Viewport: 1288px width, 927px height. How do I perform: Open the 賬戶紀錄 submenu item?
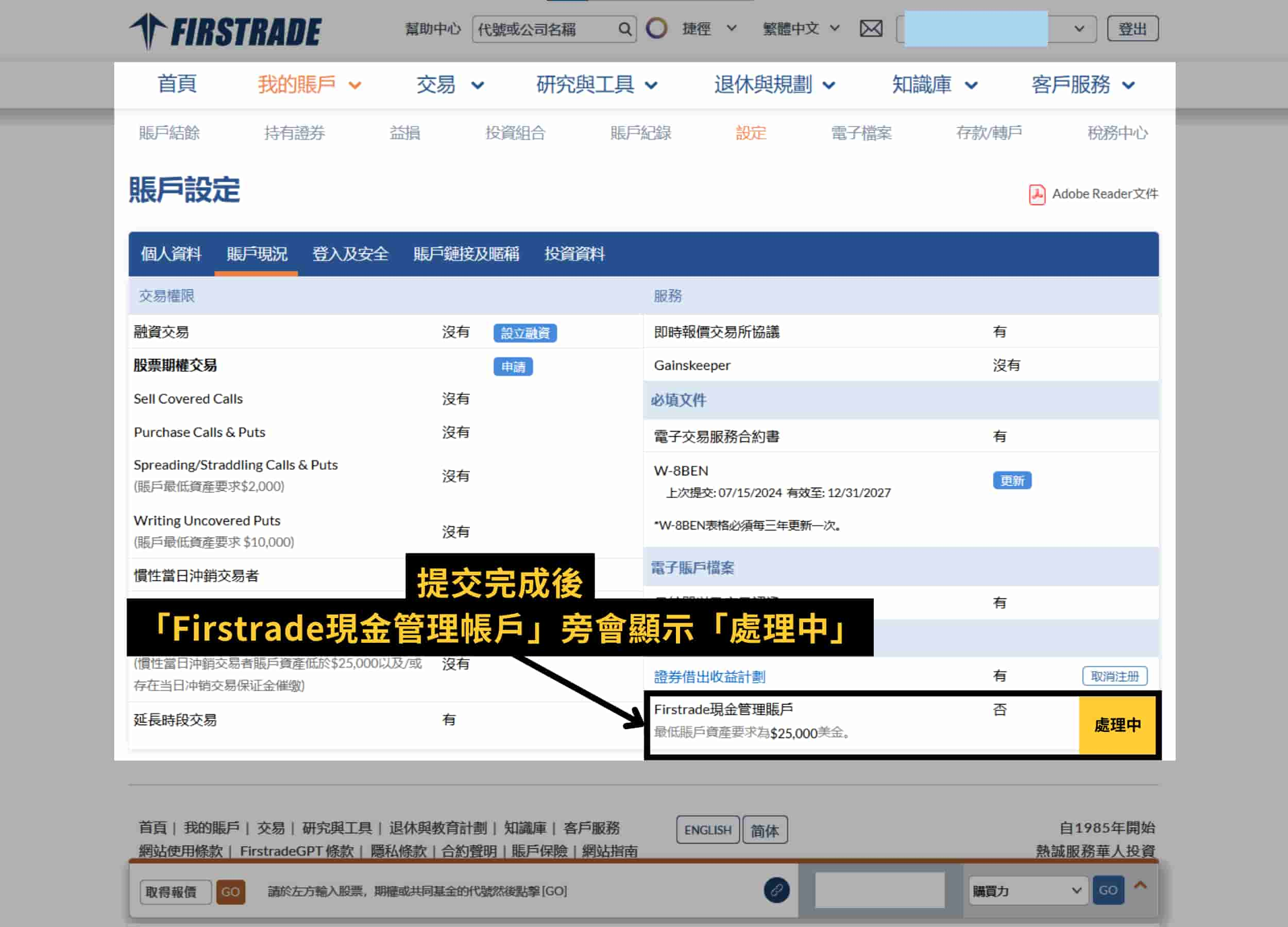pyautogui.click(x=640, y=133)
